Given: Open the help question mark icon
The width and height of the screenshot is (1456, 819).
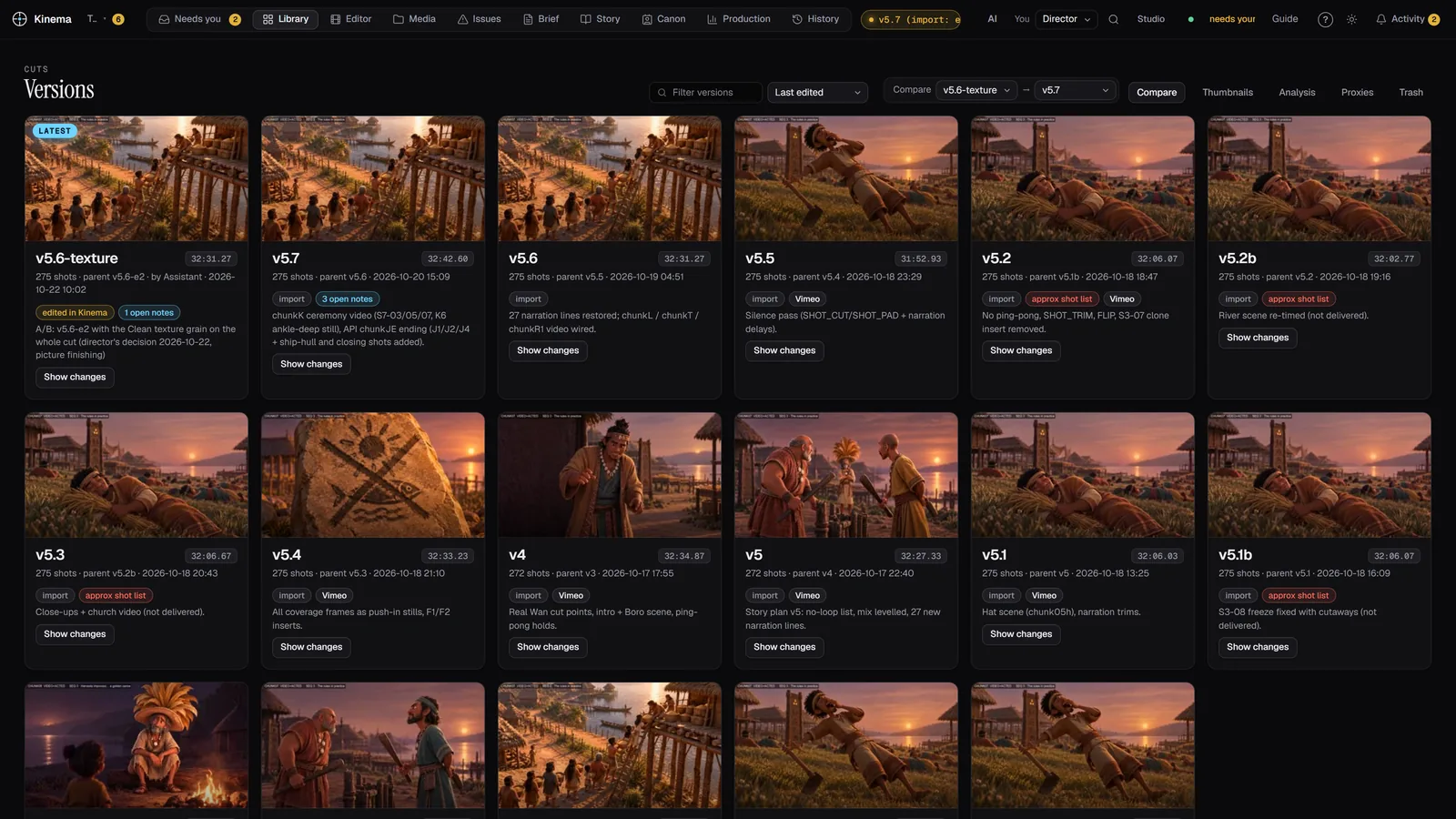Looking at the screenshot, I should (1325, 19).
